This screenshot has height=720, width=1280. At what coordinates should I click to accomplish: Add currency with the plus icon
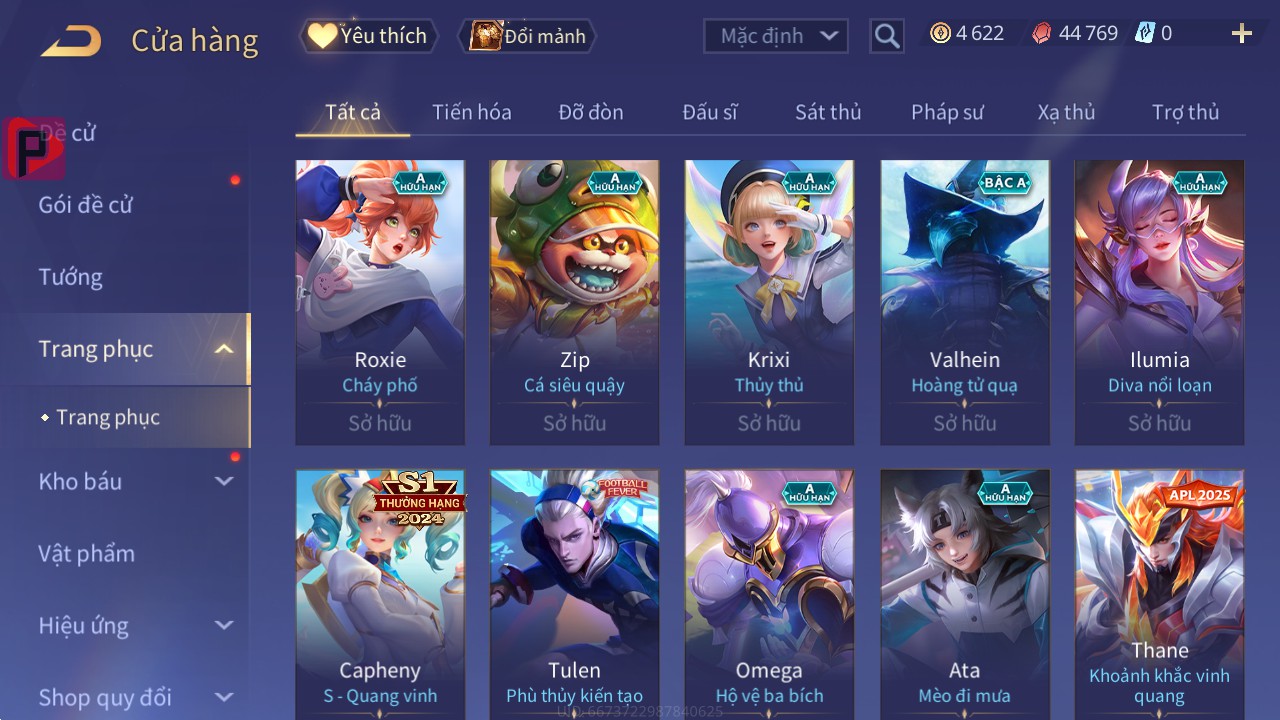click(x=1242, y=34)
